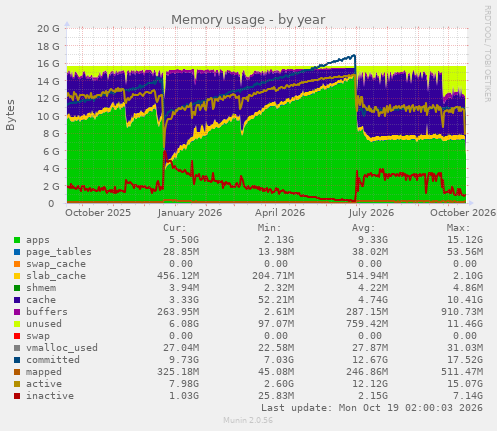The width and height of the screenshot is (497, 431).
Task: Click the 'Munin 2.0.56' footer text
Action: 248,420
